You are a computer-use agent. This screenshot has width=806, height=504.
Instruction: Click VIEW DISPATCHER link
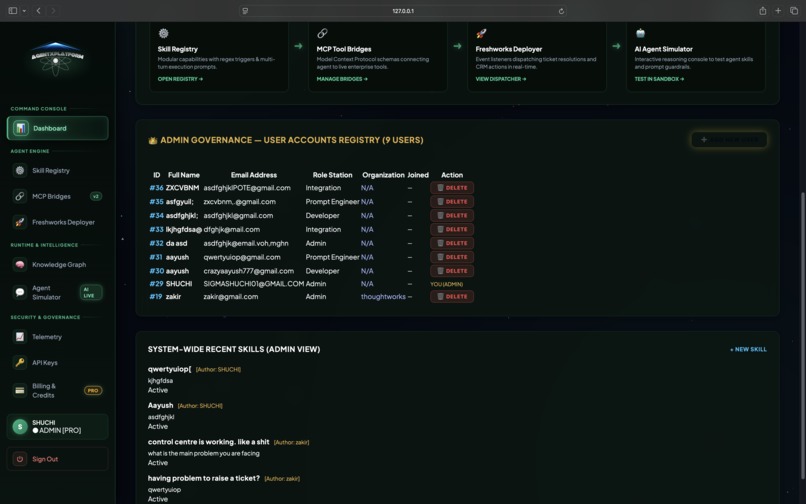tap(501, 79)
